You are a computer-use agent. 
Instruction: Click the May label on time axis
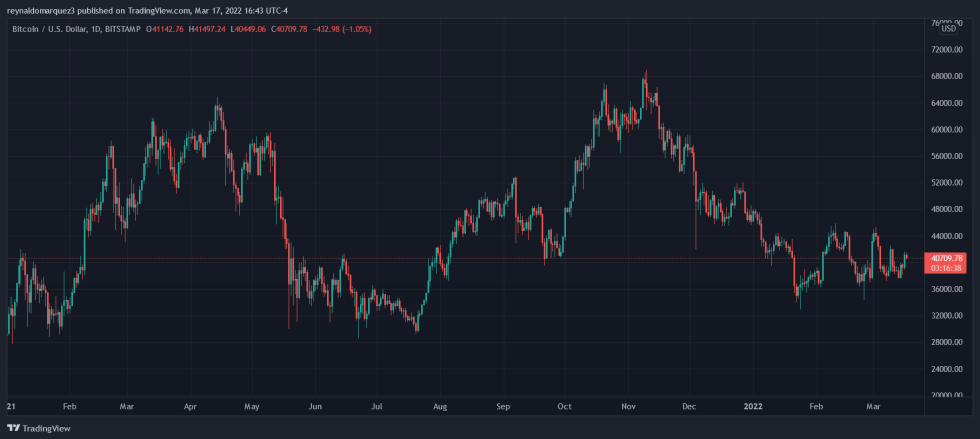click(x=252, y=406)
